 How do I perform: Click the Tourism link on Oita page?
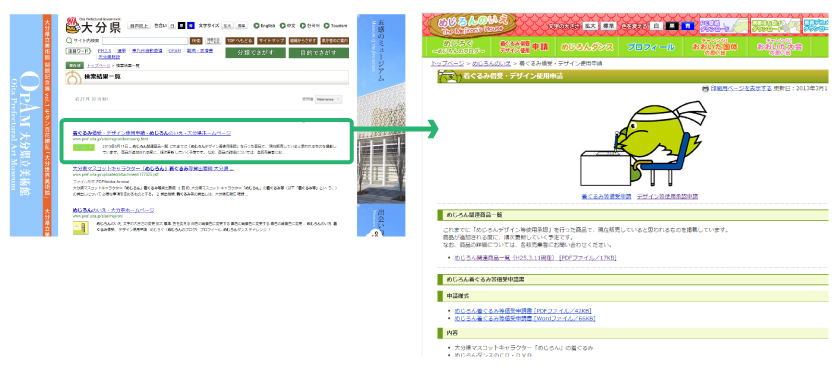click(335, 25)
